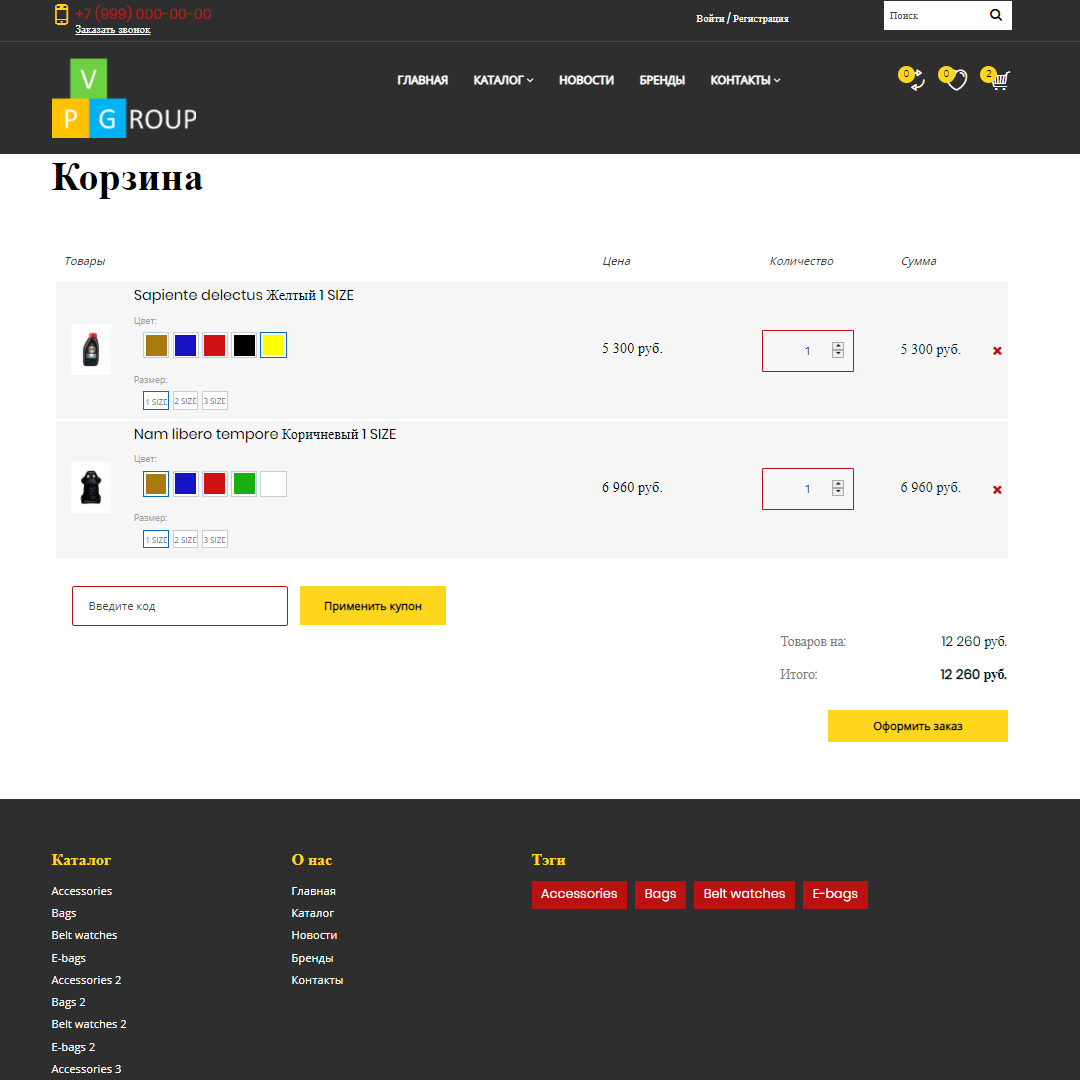The height and width of the screenshot is (1080, 1080).
Task: Pick the green color swatch for Nam libero tempore
Action: tap(244, 484)
